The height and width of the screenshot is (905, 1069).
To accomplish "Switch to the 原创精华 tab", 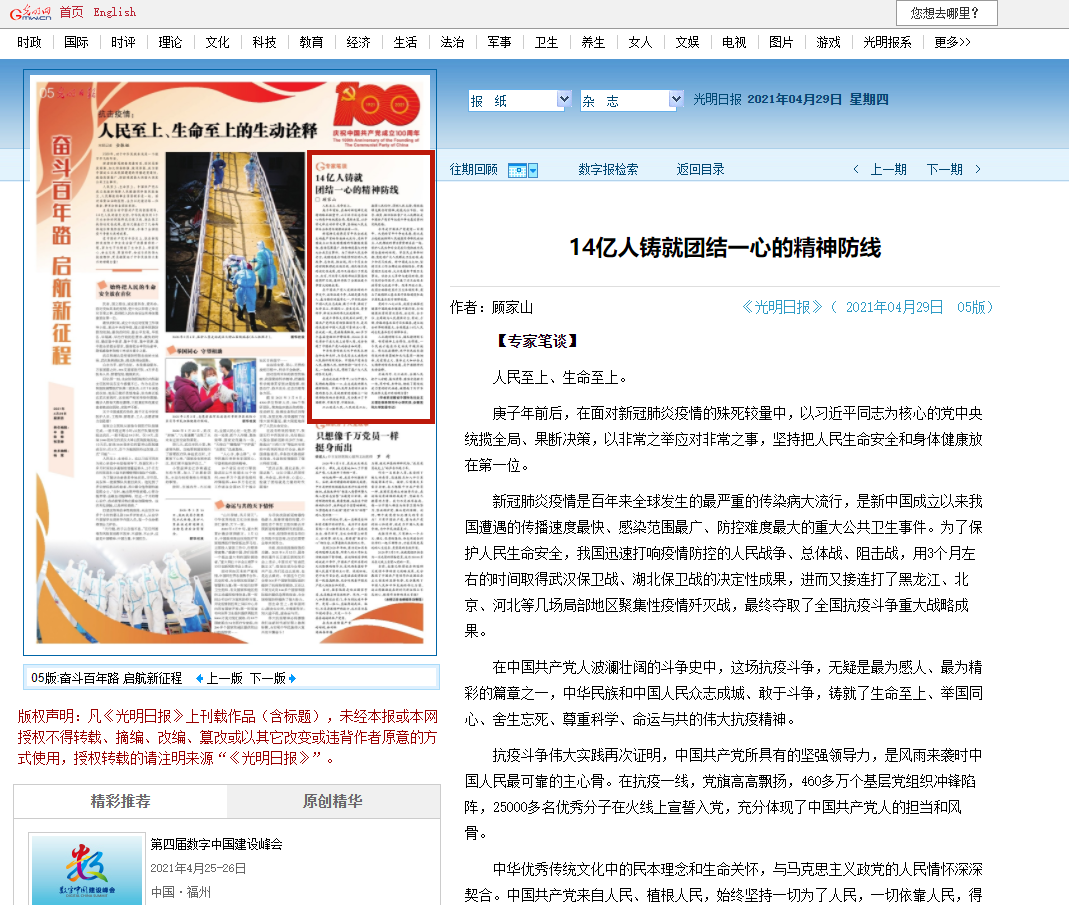I will tap(332, 802).
